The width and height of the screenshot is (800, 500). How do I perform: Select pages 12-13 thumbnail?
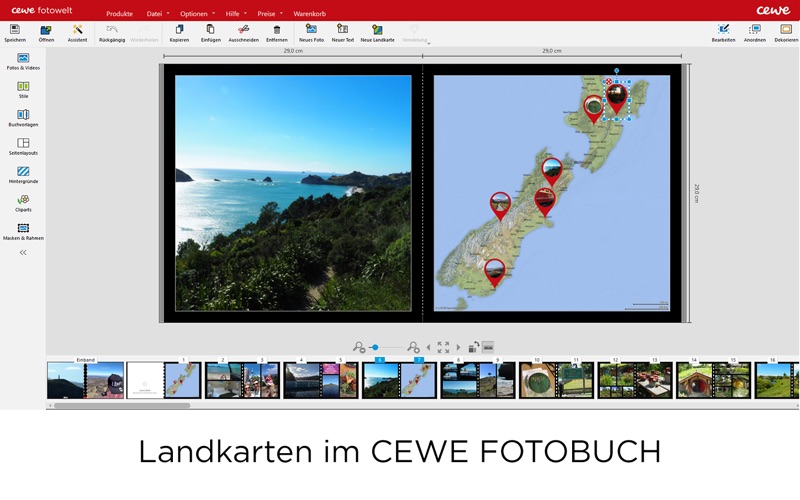[x=635, y=380]
